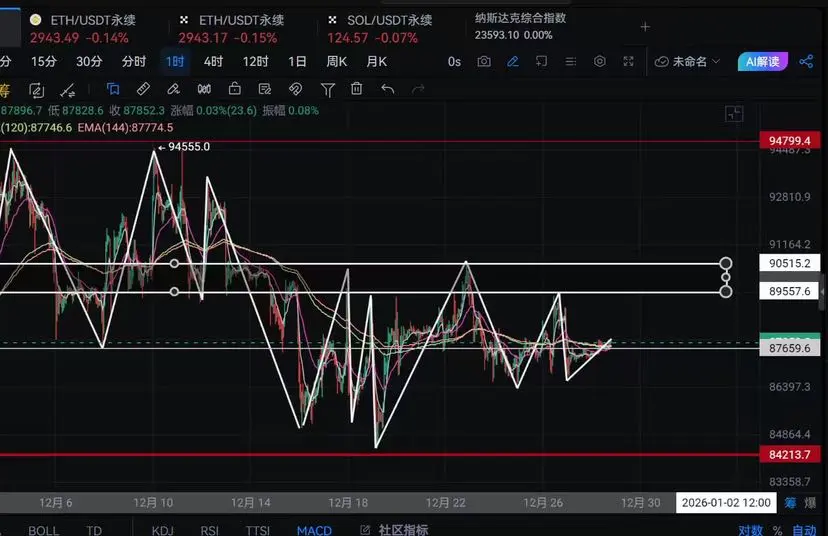Open the list lines menu icon
Viewport: 828px width, 536px height.
pyautogui.click(x=570, y=62)
